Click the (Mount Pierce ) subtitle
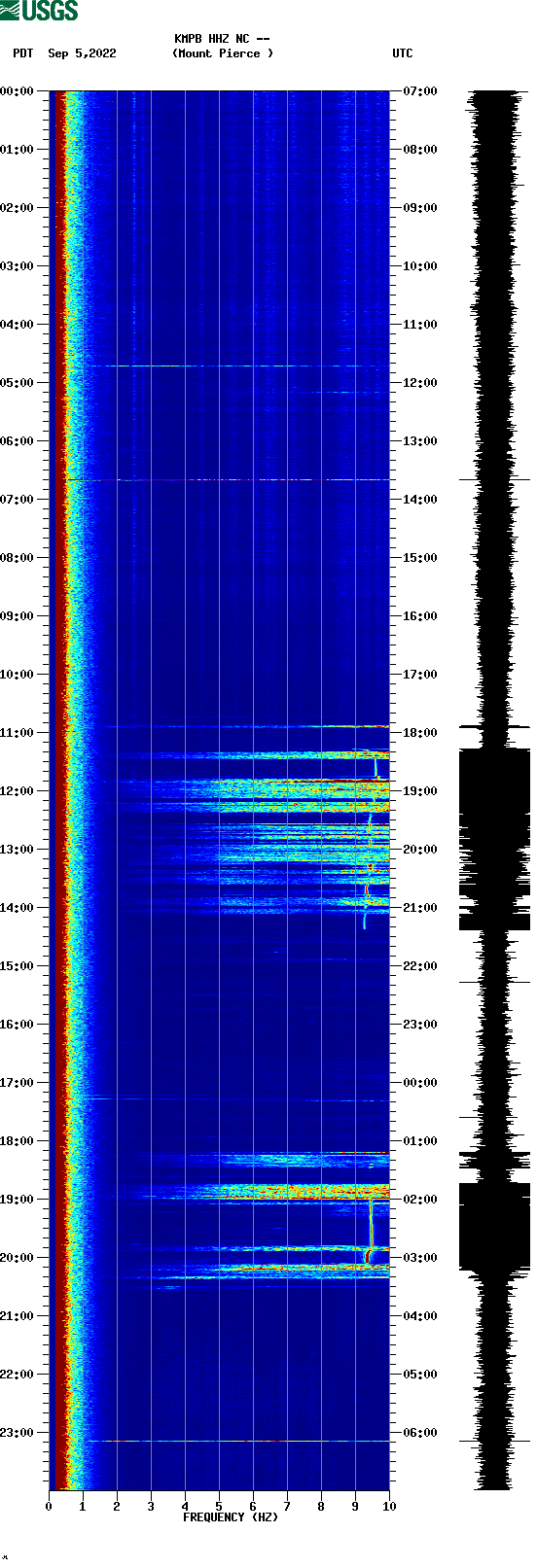The image size is (537, 1568). point(223,53)
